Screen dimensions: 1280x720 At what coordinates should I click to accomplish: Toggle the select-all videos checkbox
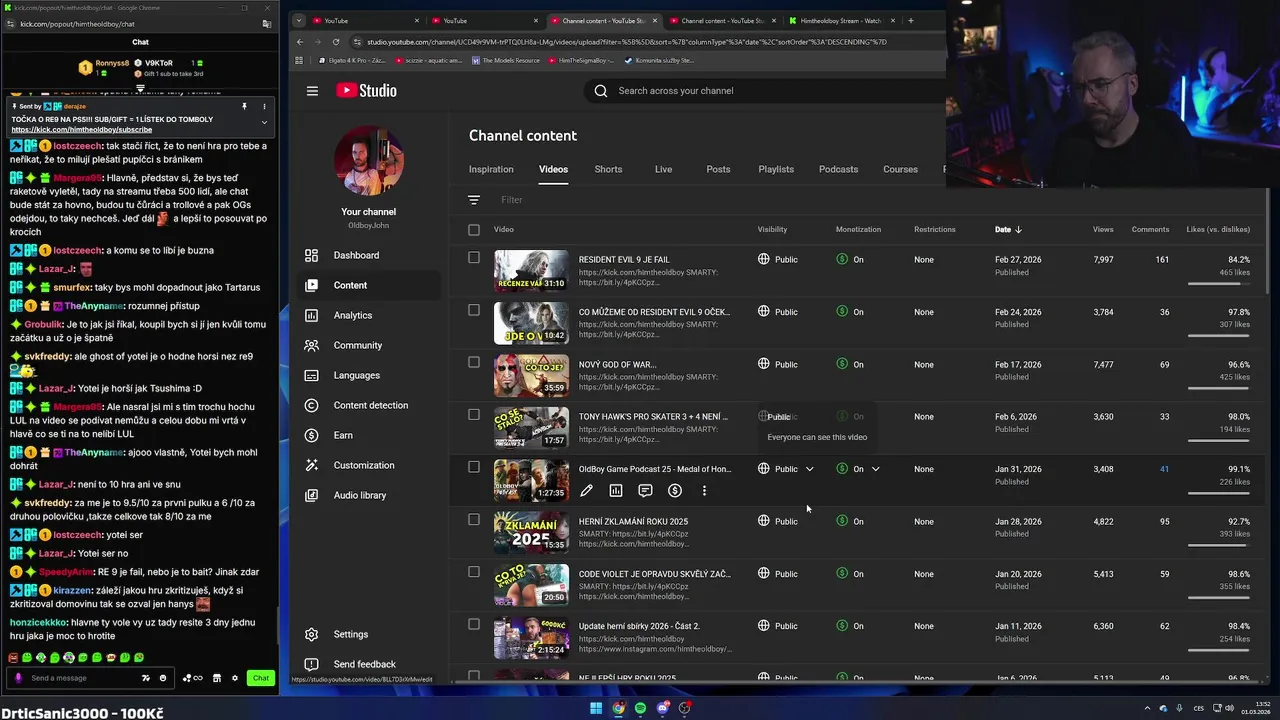click(474, 230)
